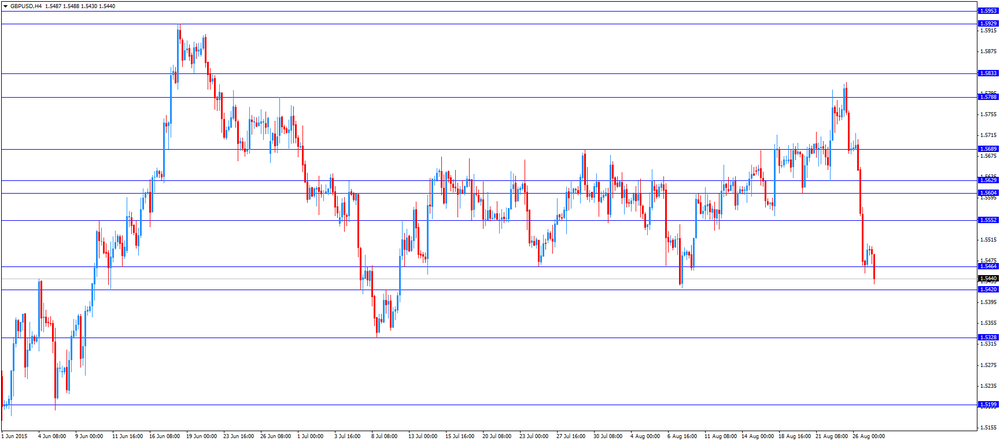
Task: Select the horizontal line at 1.5833
Action: (489, 73)
